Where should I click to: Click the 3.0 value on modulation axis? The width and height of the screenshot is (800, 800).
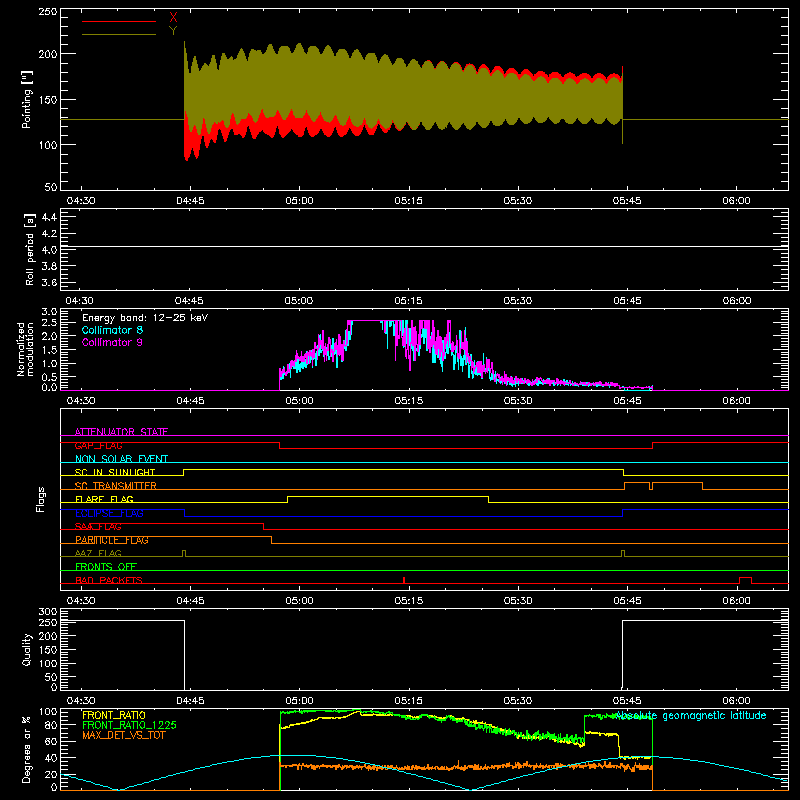point(49,312)
